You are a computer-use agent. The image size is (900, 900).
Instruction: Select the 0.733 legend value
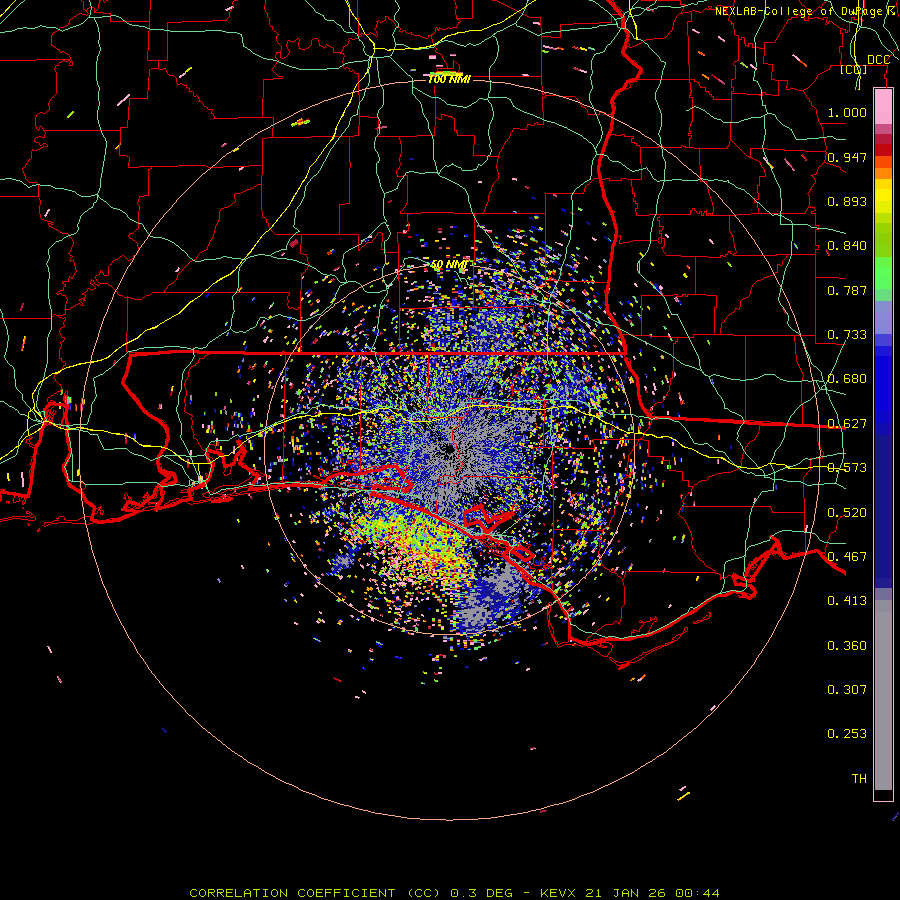coord(847,335)
